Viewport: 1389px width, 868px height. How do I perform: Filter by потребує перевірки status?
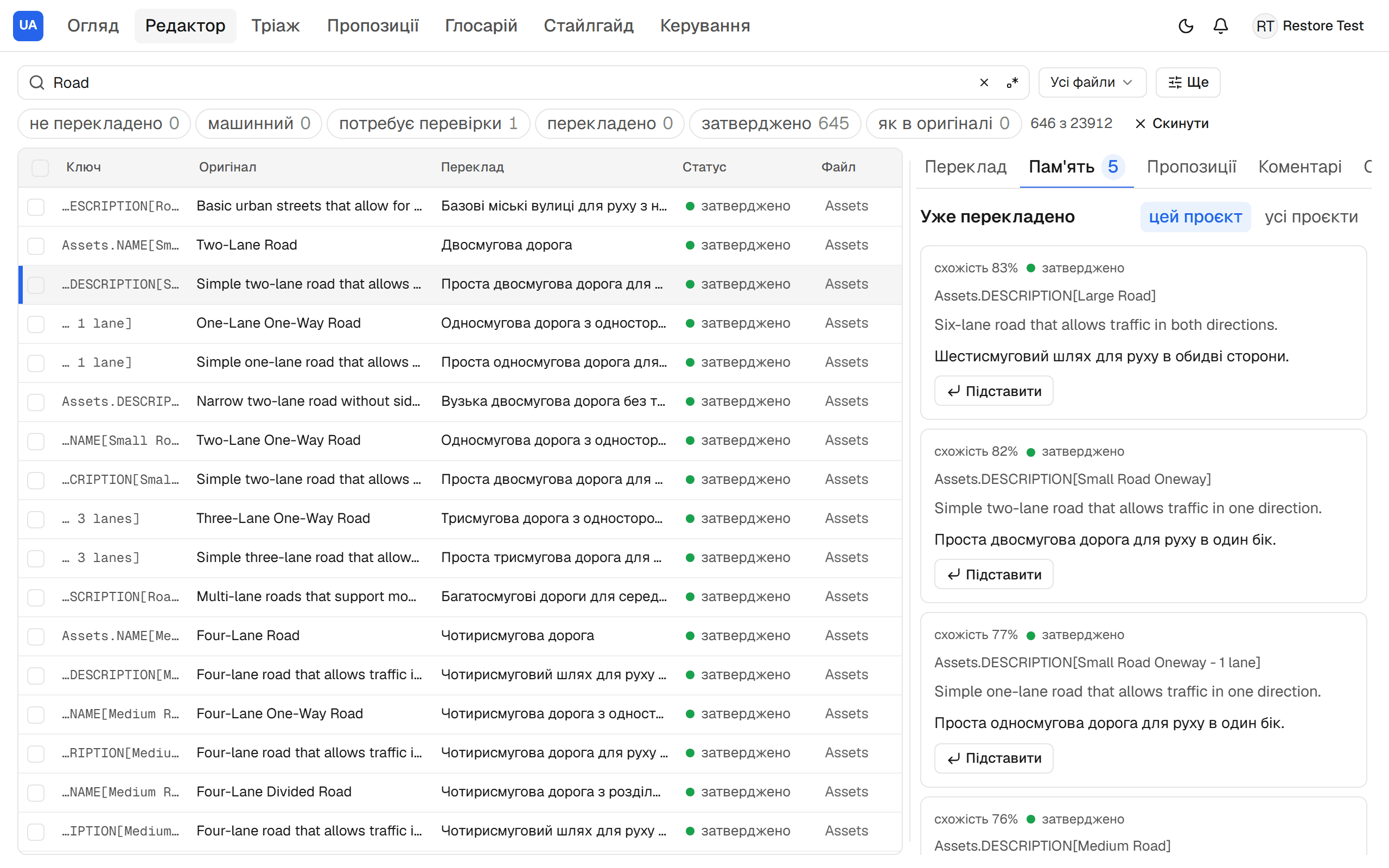coord(428,124)
